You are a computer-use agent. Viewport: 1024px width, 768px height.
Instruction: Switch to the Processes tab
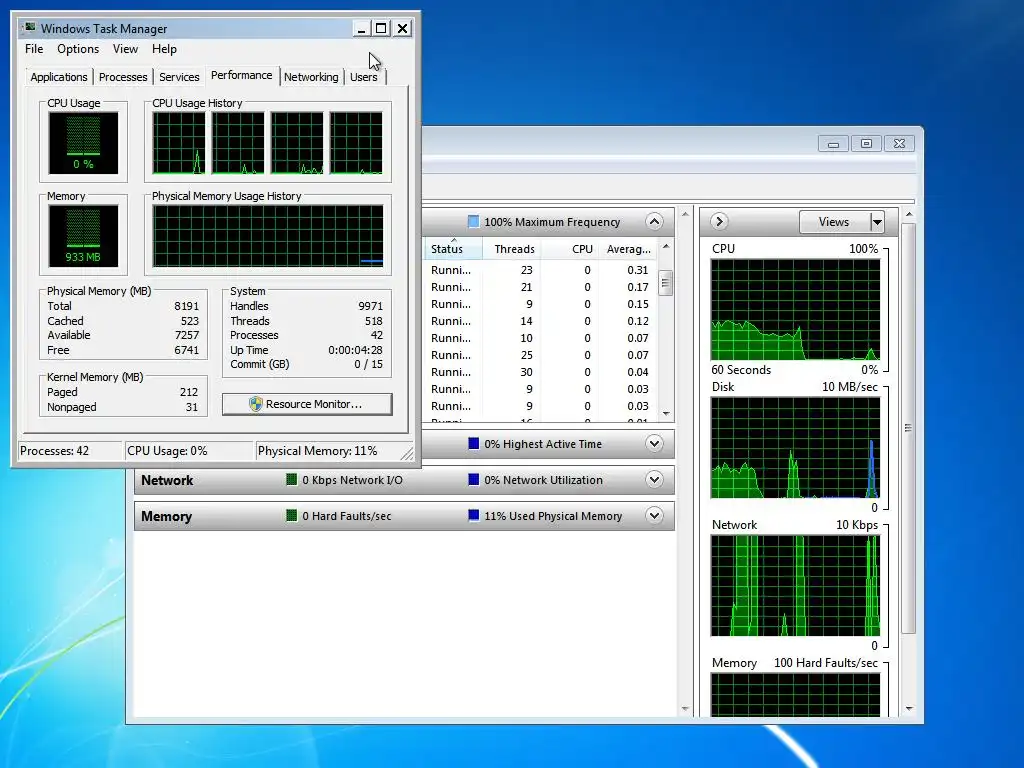(x=123, y=77)
